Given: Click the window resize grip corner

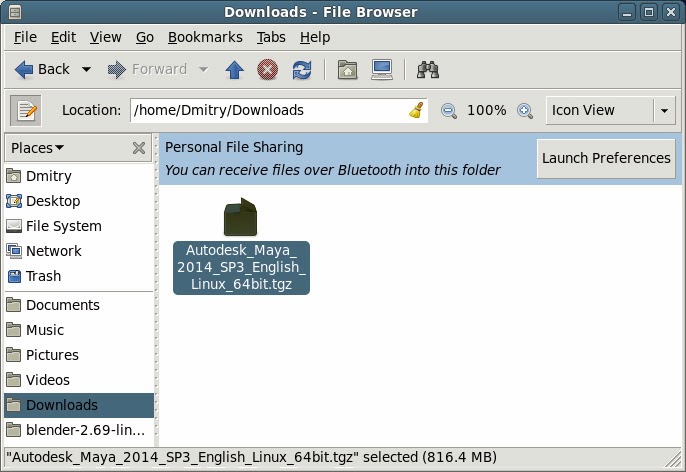Looking at the screenshot, I should point(673,459).
